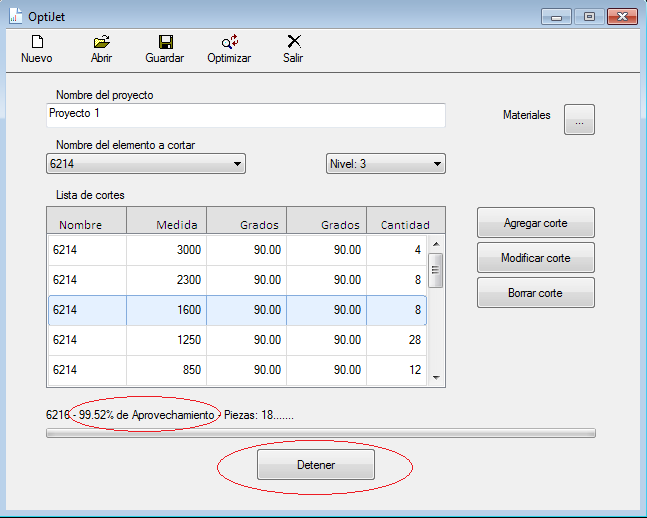Expand the element 6214 dropdown
This screenshot has width=647, height=518.
tap(146, 163)
